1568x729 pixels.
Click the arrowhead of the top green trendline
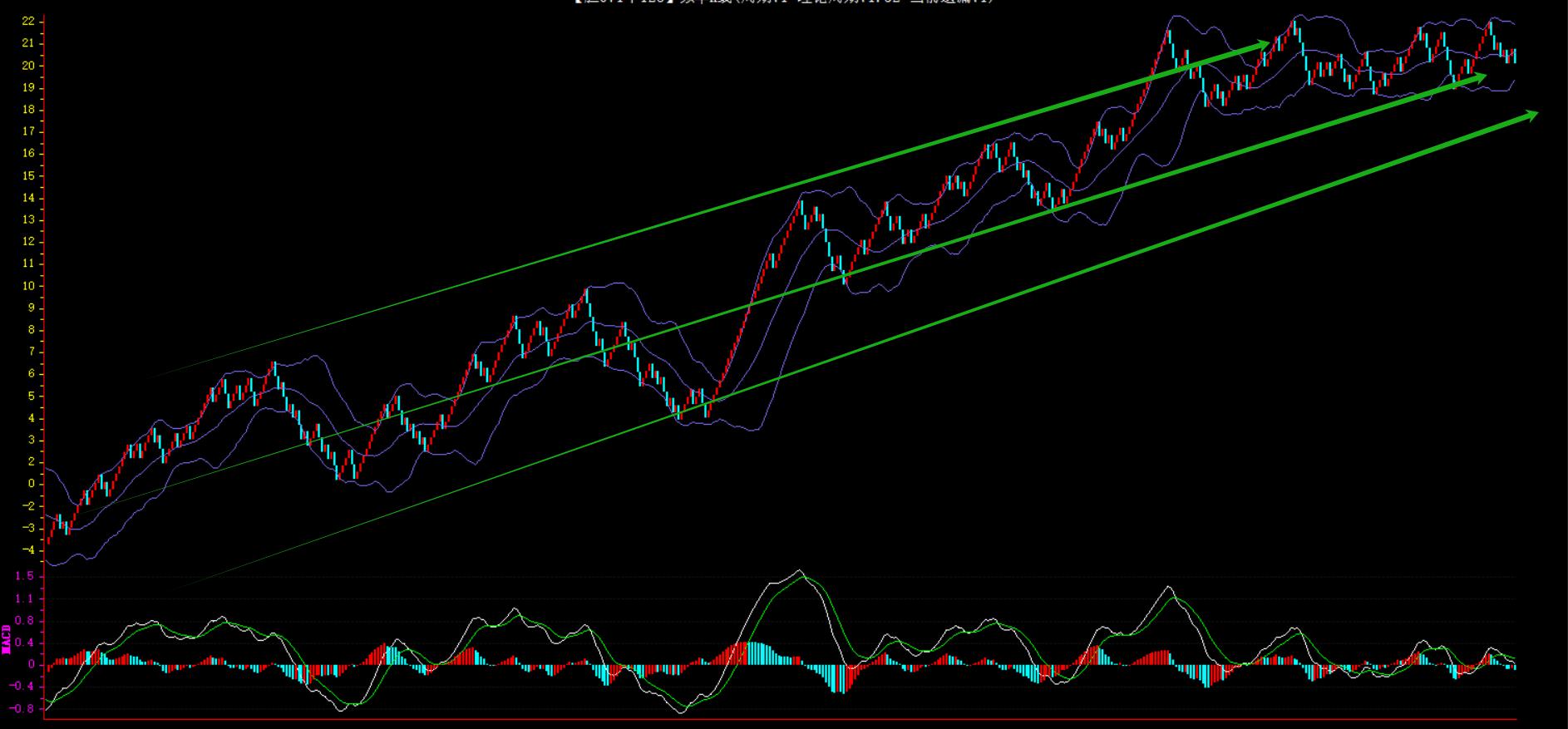(x=1262, y=43)
